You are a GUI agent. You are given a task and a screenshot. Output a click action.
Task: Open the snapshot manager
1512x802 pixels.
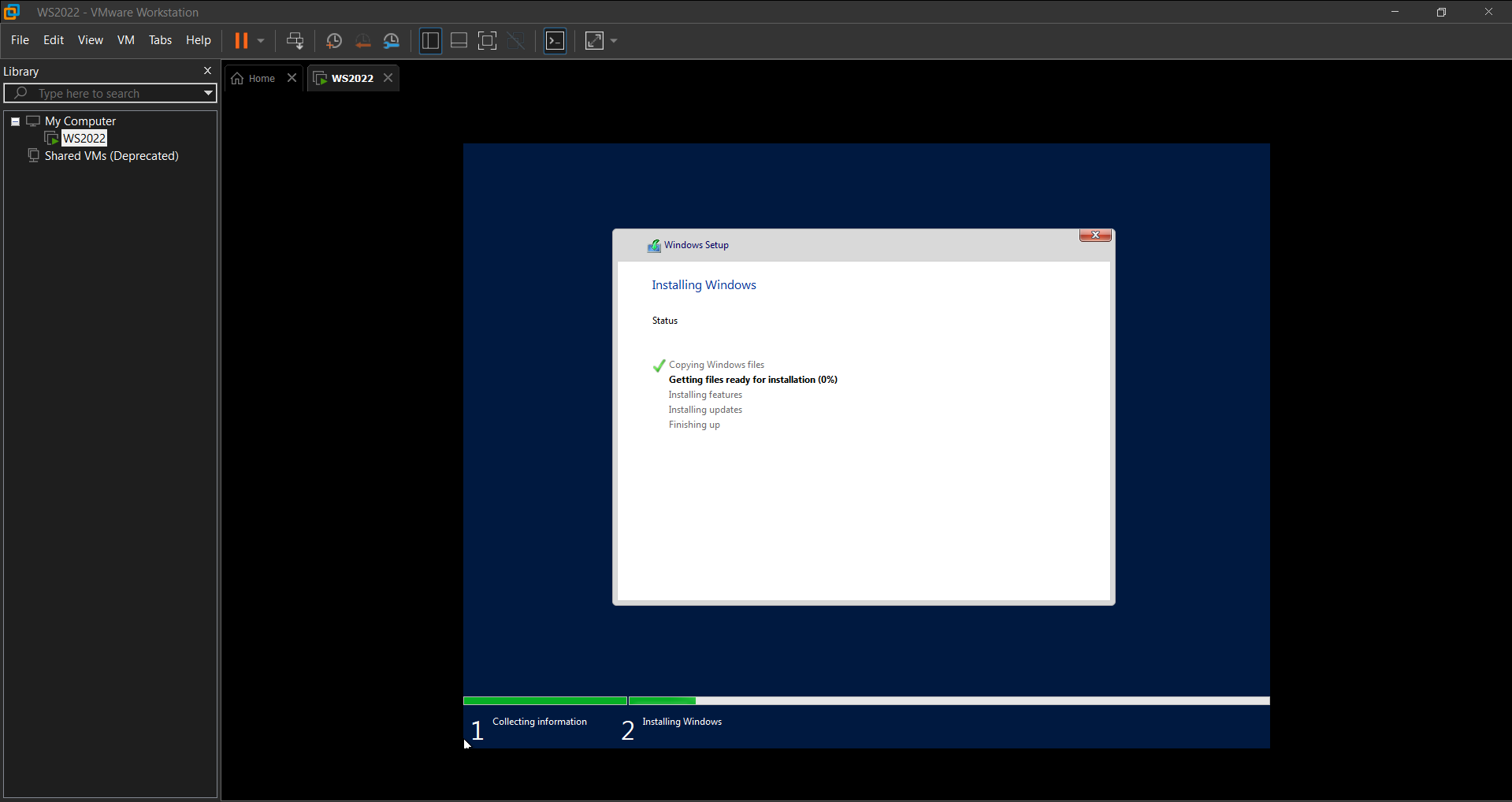(x=392, y=41)
